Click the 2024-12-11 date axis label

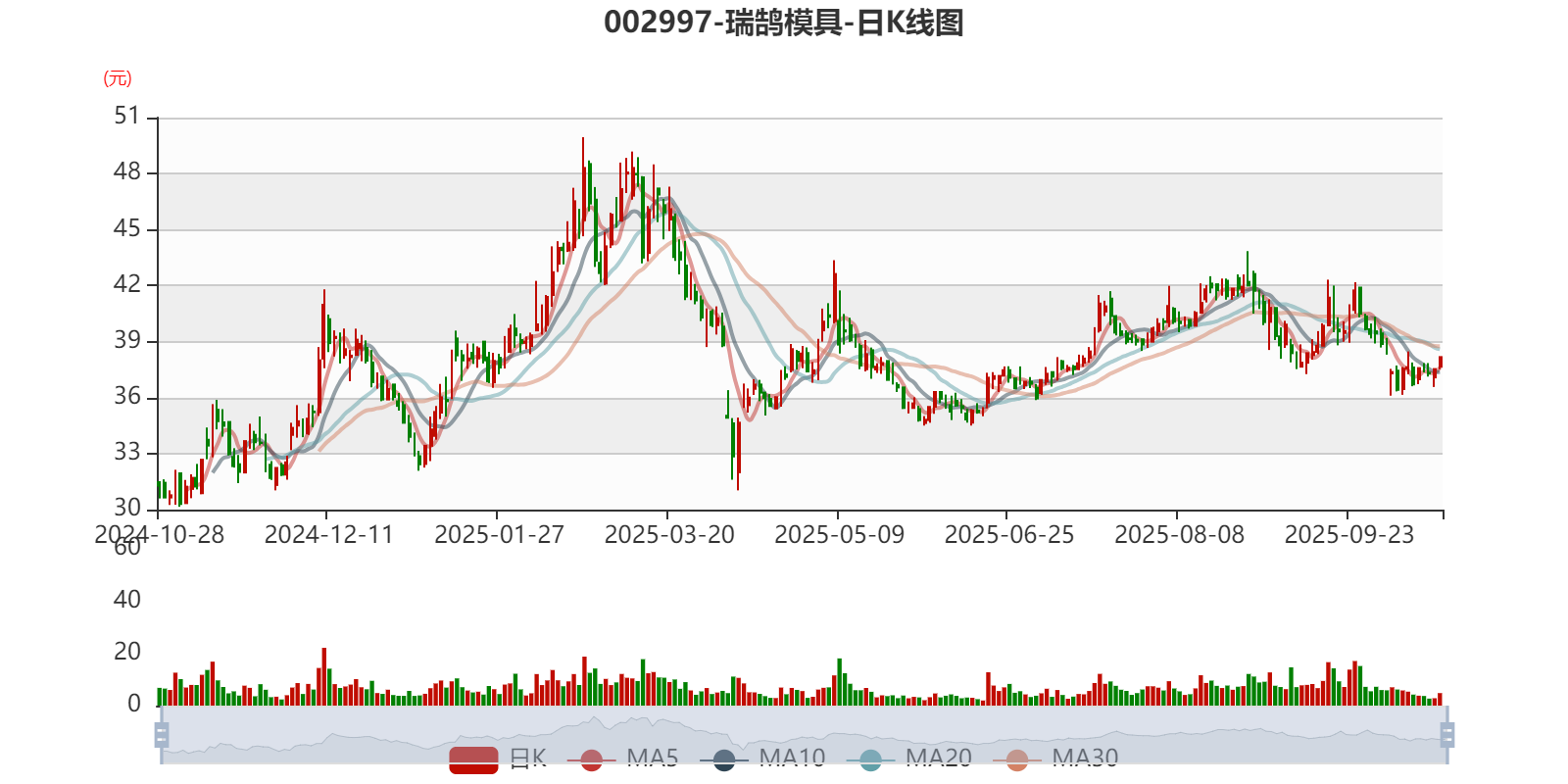click(328, 535)
